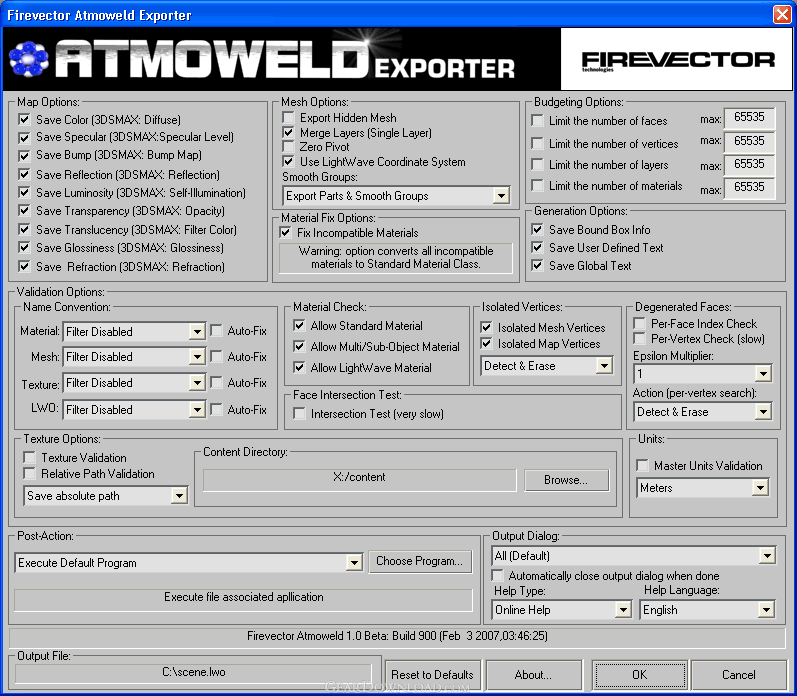The image size is (797, 696).
Task: Click the max vertices value field
Action: click(x=749, y=141)
